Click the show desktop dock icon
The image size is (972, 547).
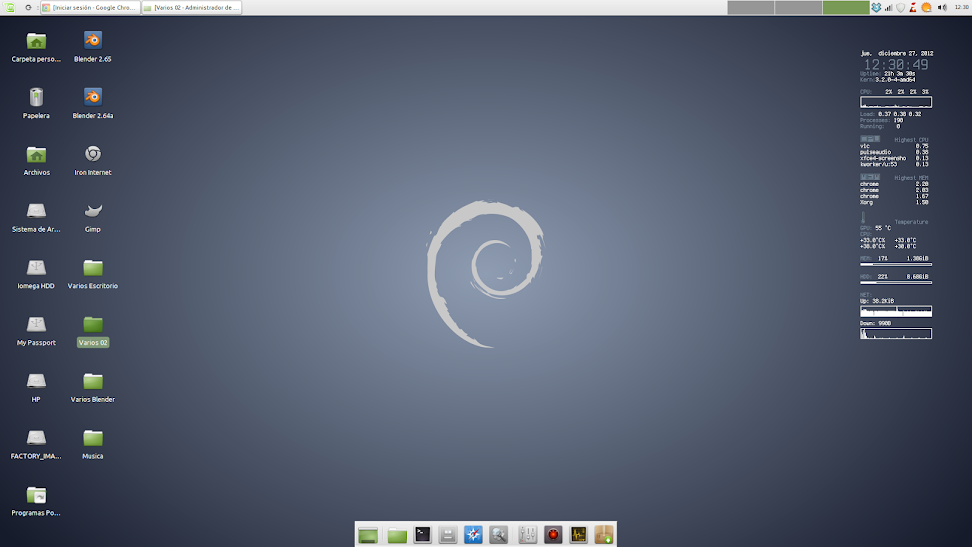[368, 535]
